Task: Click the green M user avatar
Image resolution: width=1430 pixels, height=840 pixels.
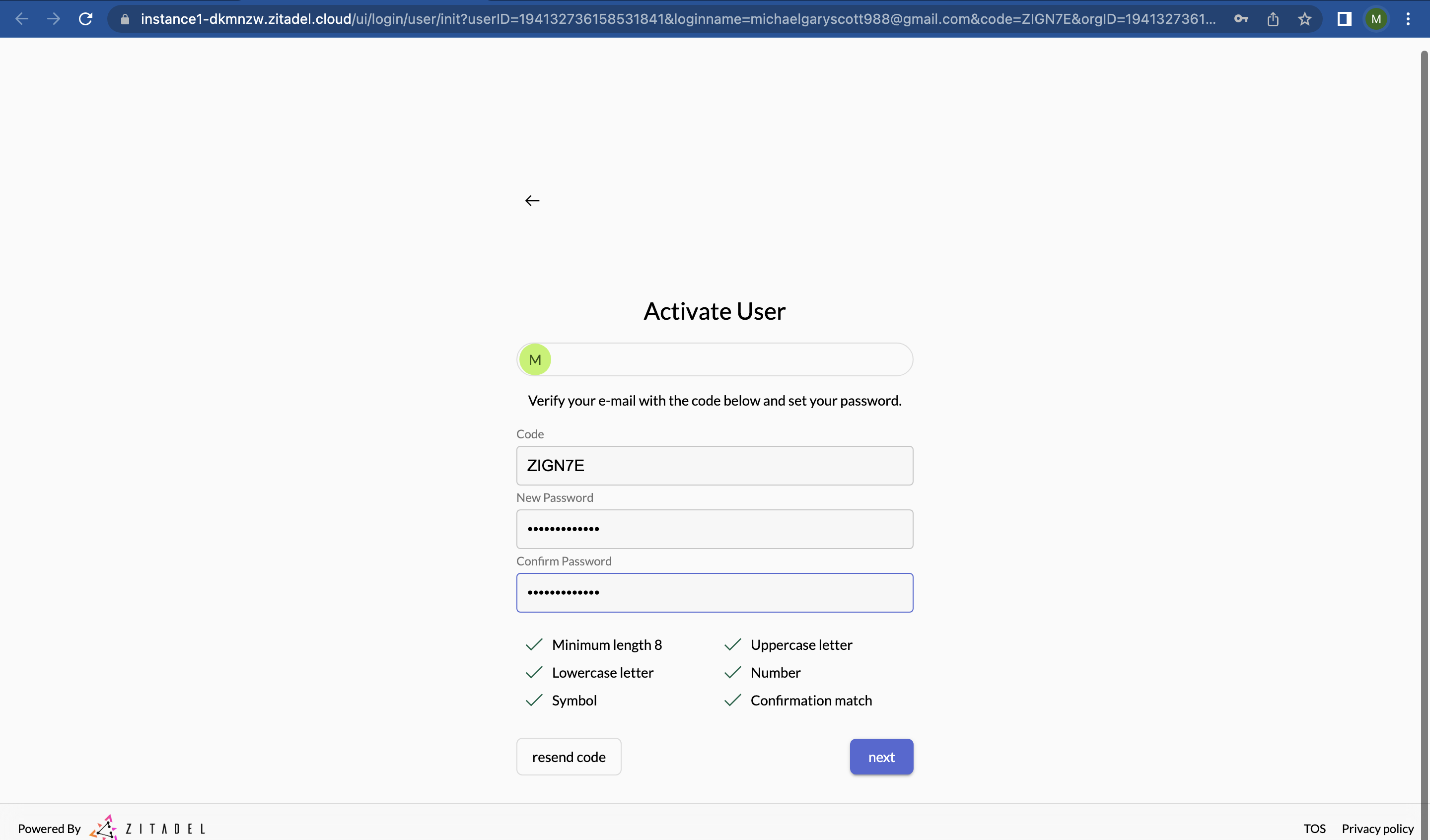Action: coord(535,359)
